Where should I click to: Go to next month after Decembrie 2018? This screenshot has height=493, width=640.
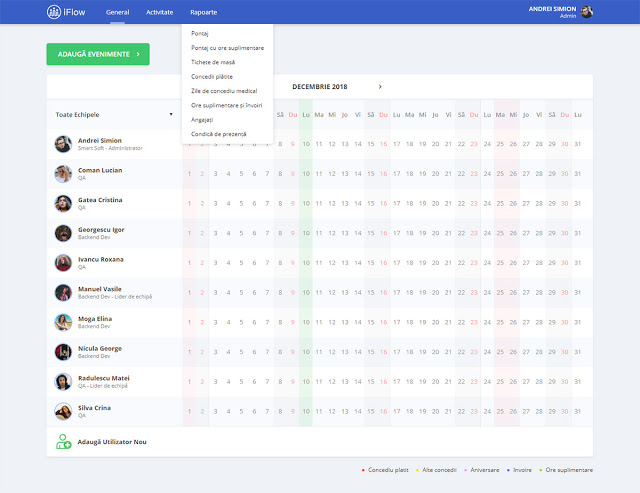380,87
